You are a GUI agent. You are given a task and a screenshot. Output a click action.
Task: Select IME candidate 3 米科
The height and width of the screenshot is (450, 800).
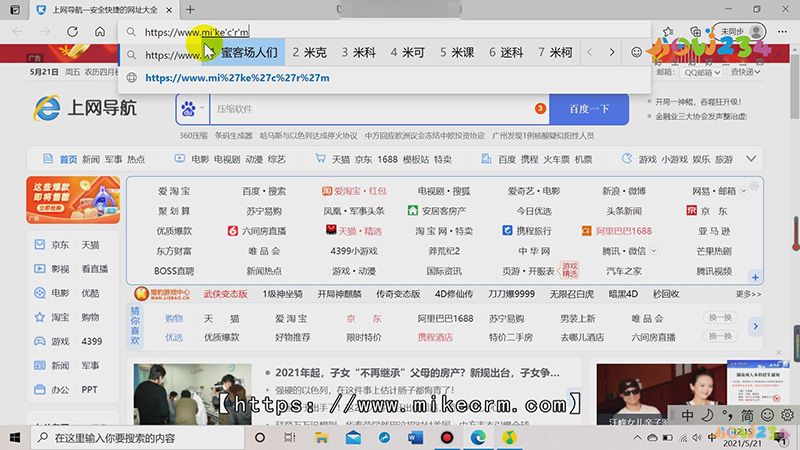(x=359, y=52)
